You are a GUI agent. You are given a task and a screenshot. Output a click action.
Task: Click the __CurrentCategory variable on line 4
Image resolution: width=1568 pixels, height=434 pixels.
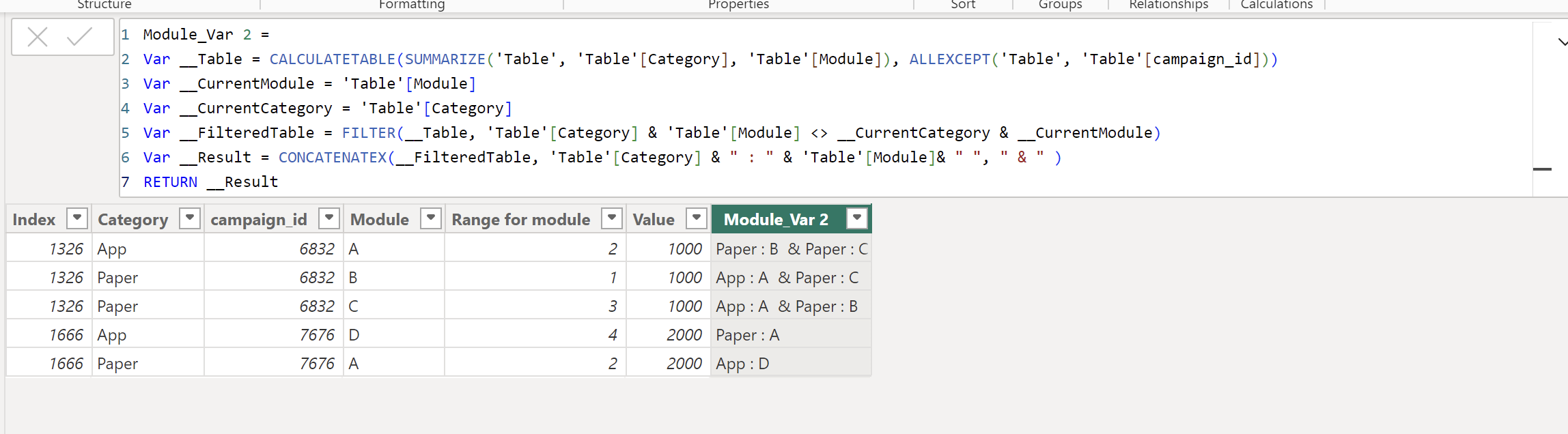256,108
